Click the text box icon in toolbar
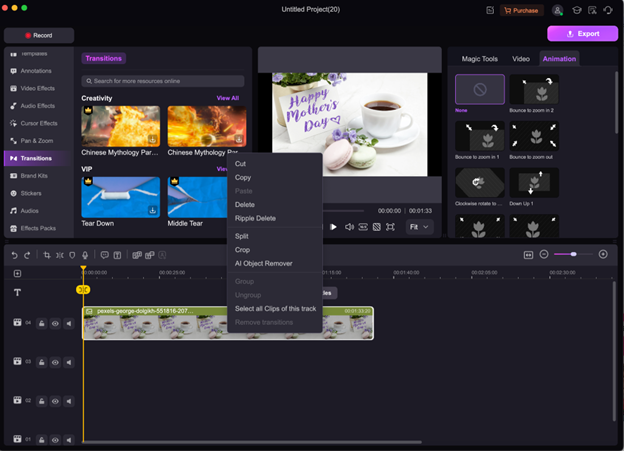Viewport: 624px width, 451px height. pos(117,255)
